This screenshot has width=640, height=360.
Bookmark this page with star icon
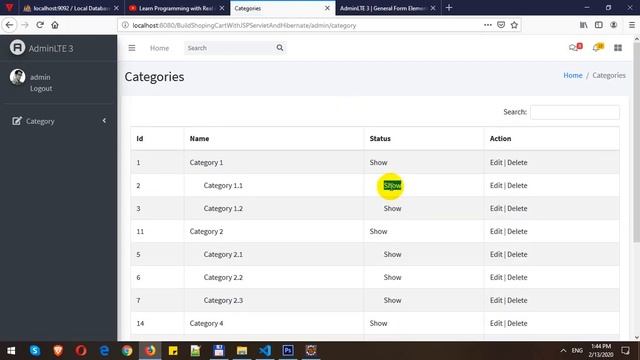(514, 25)
